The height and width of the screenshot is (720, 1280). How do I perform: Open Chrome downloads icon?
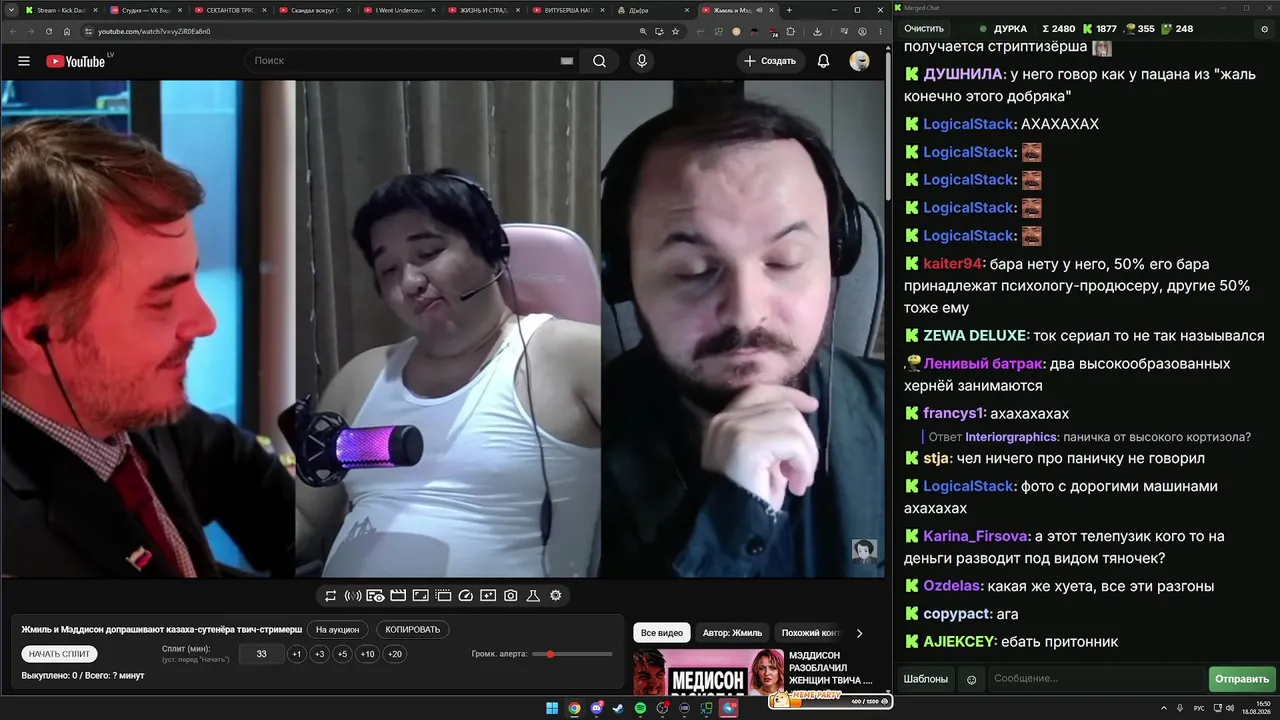(817, 31)
